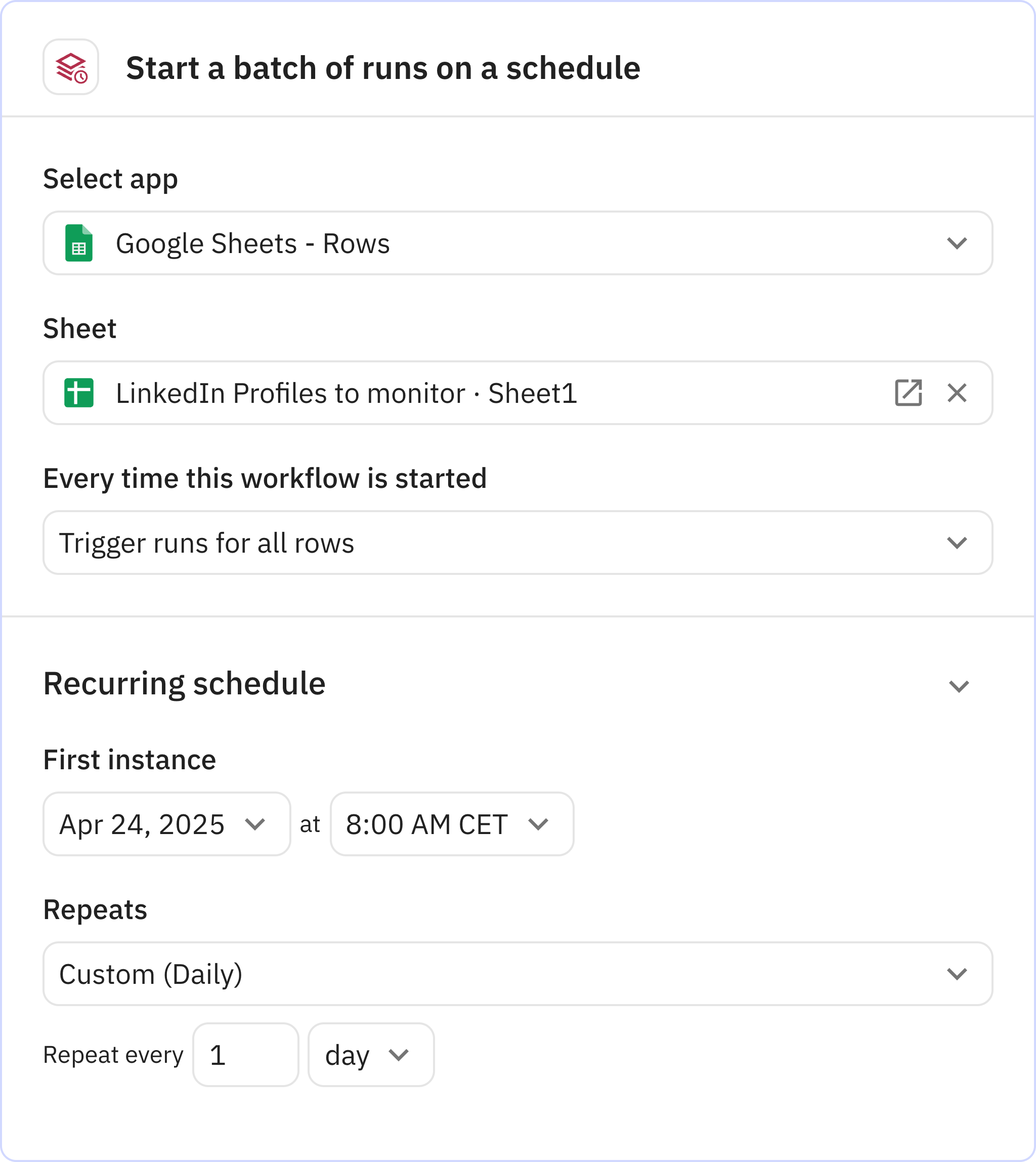
Task: Open the 8:00 AM CET time picker
Action: tap(451, 824)
